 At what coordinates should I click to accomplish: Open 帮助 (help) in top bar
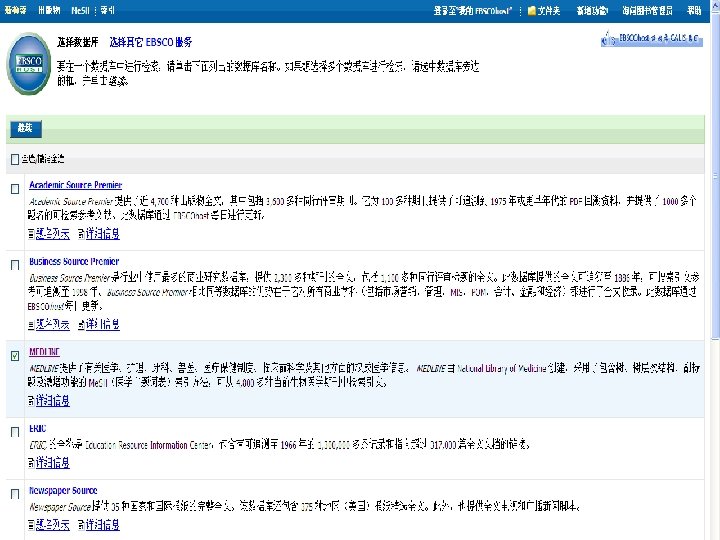pyautogui.click(x=694, y=11)
